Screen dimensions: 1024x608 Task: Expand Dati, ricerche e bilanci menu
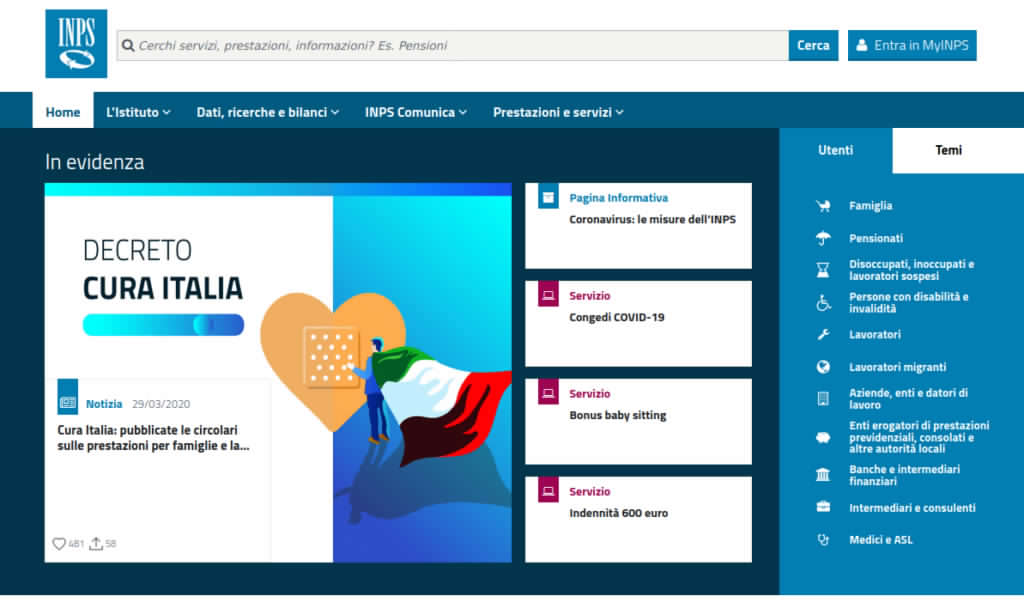pos(267,112)
